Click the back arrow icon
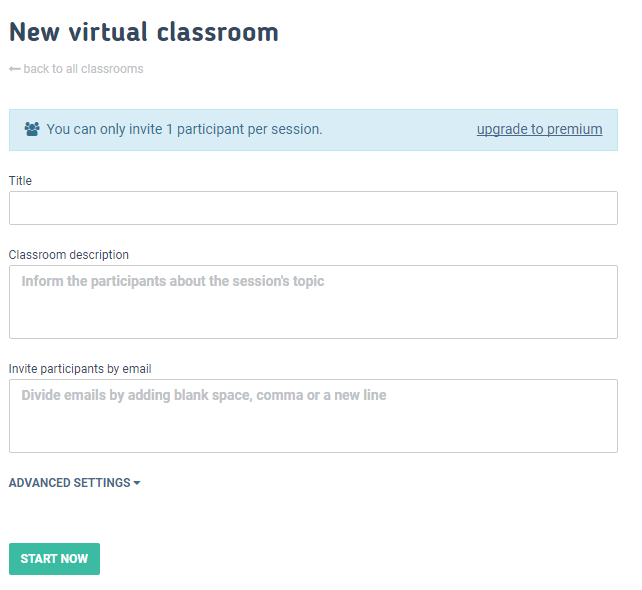 point(15,69)
